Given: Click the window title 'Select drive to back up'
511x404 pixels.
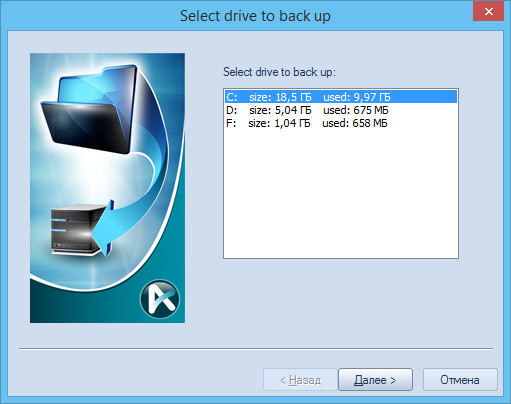Looking at the screenshot, I should [255, 16].
